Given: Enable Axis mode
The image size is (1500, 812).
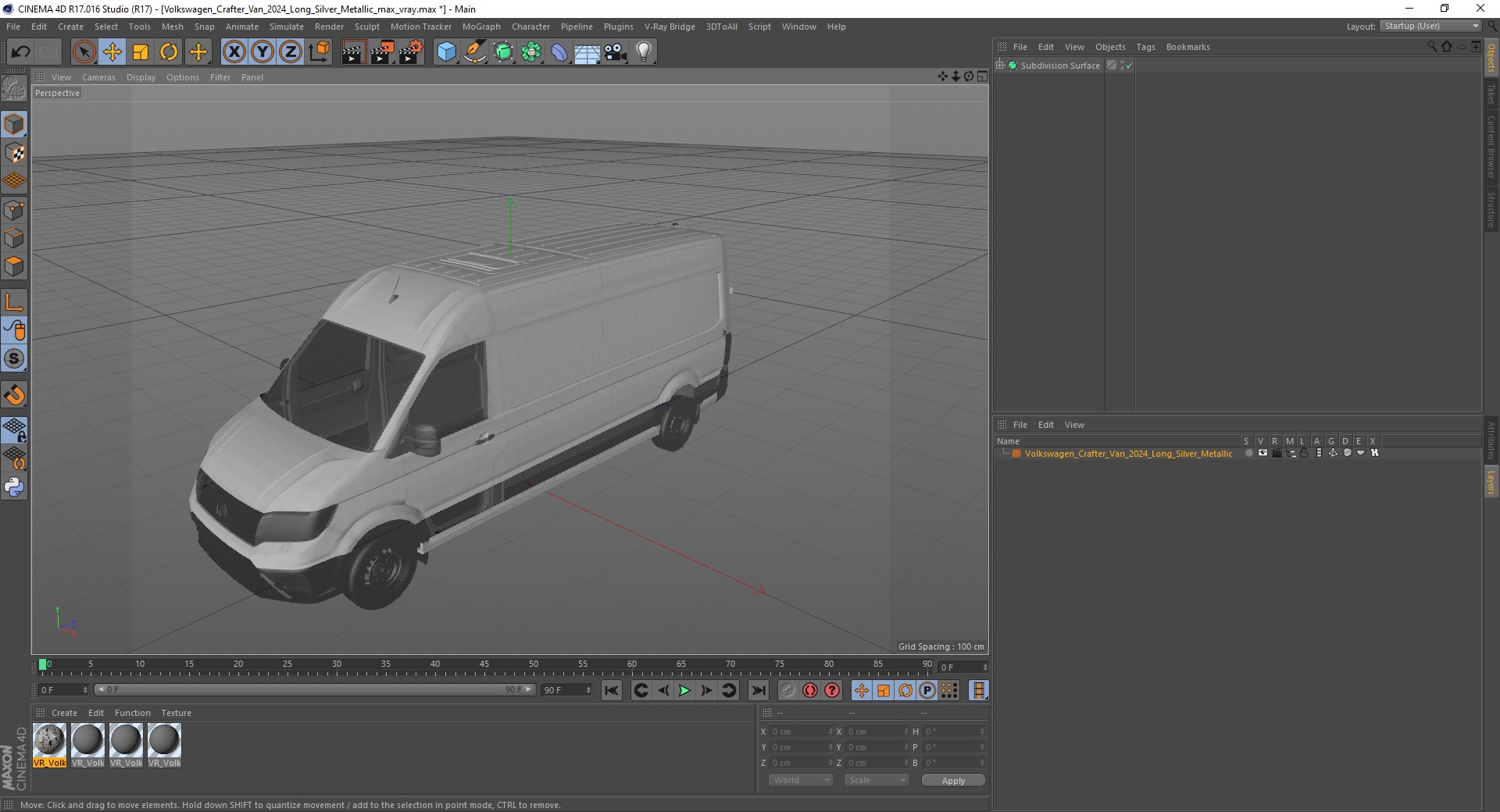Looking at the screenshot, I should (x=14, y=302).
